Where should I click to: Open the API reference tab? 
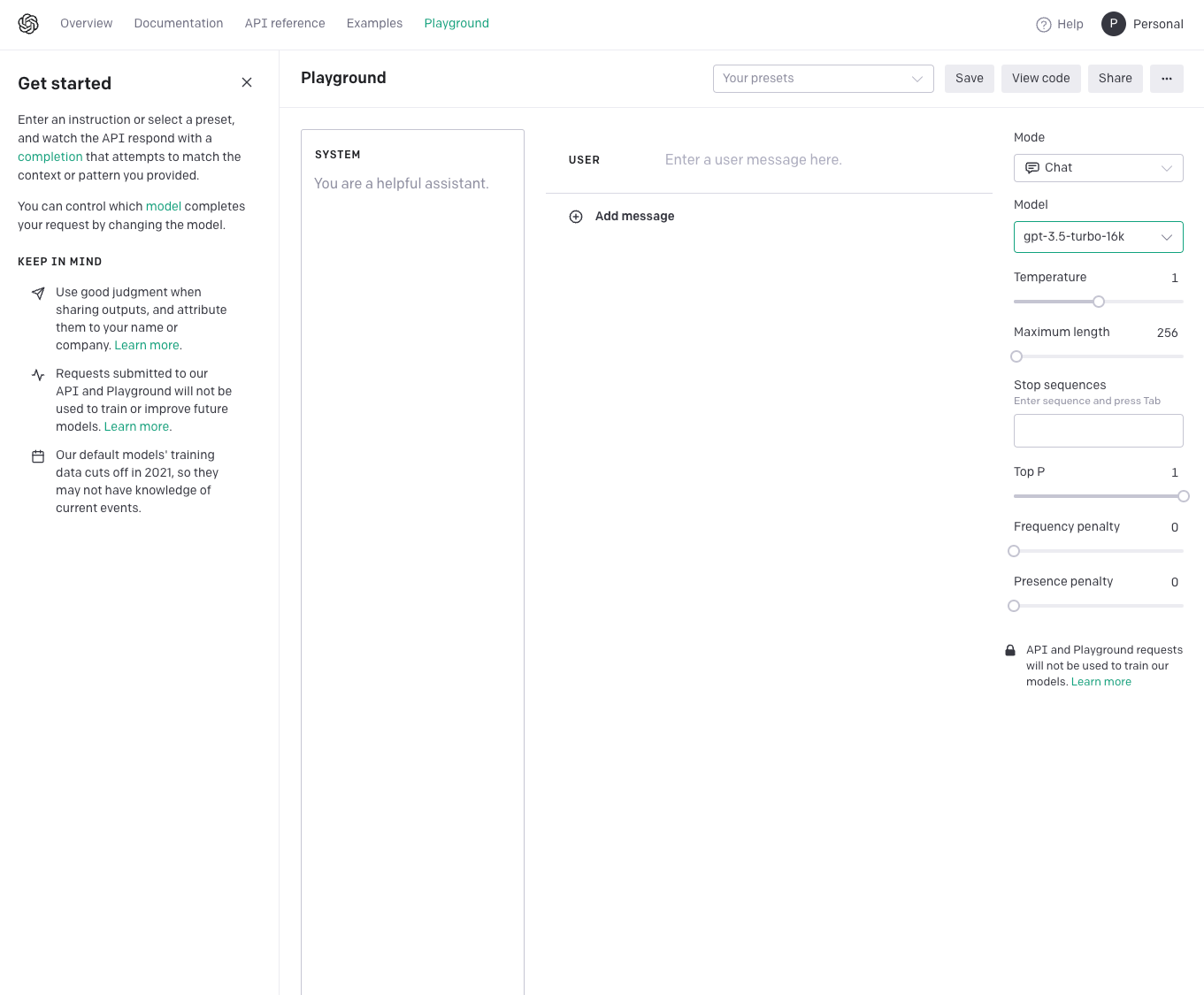285,24
